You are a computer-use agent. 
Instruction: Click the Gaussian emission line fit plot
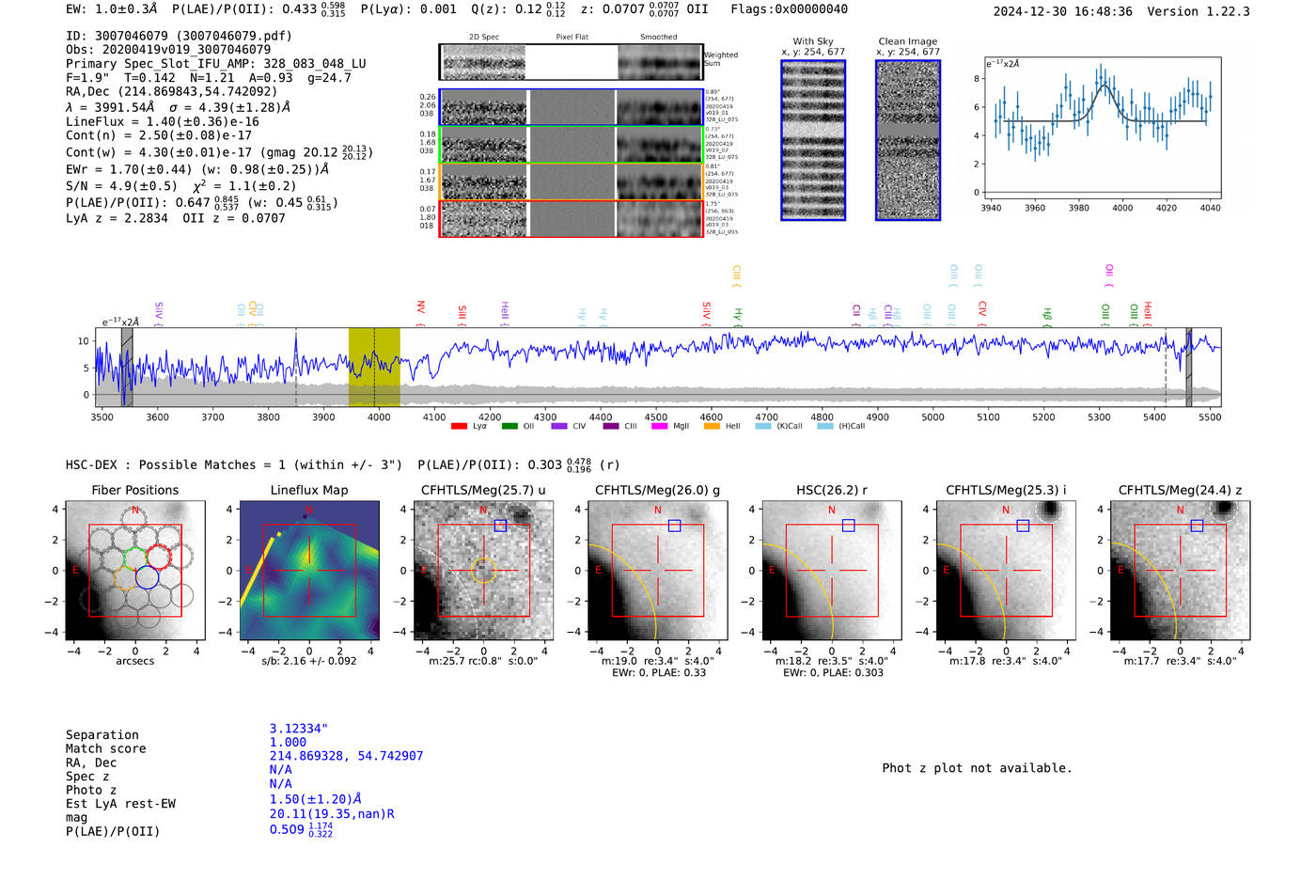1102,128
